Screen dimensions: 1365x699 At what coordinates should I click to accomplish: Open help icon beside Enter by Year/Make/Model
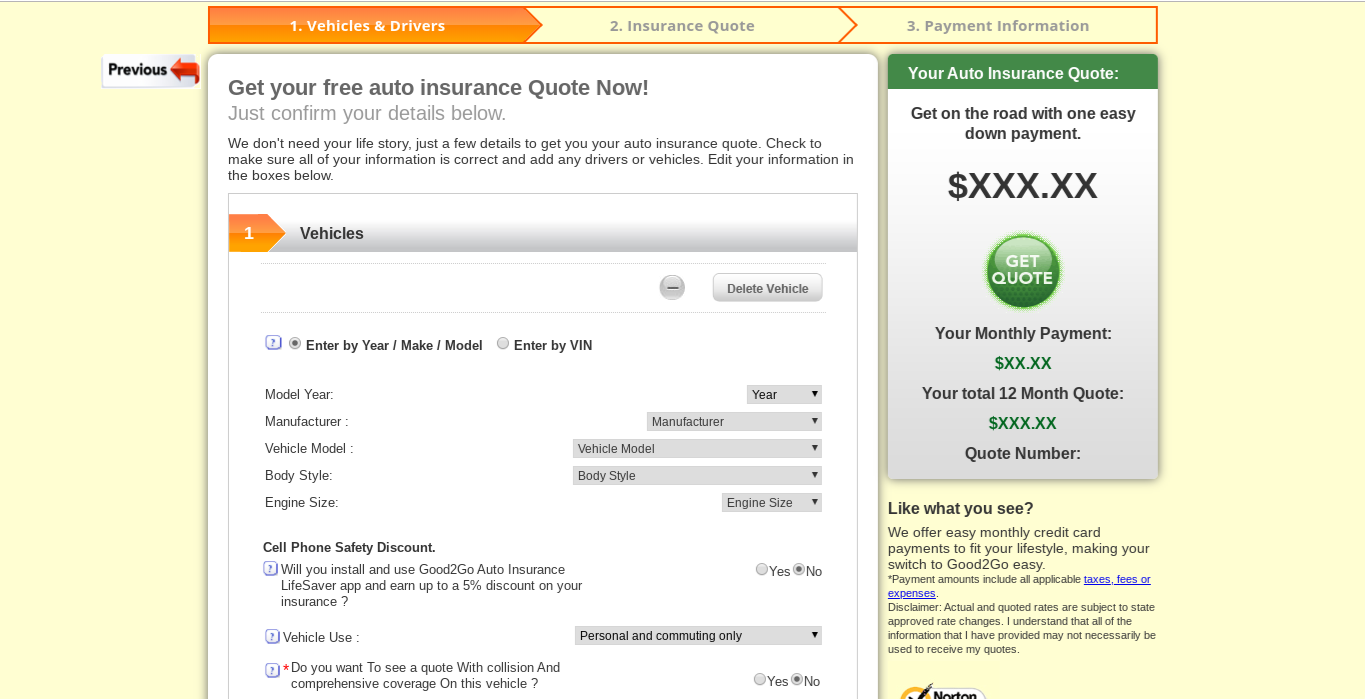[x=273, y=343]
